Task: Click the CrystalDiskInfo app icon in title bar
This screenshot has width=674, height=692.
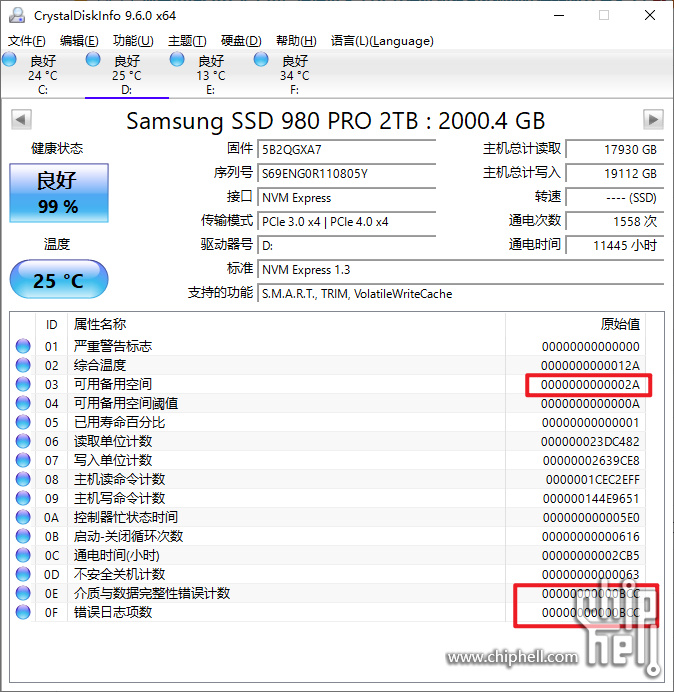Action: point(17,15)
